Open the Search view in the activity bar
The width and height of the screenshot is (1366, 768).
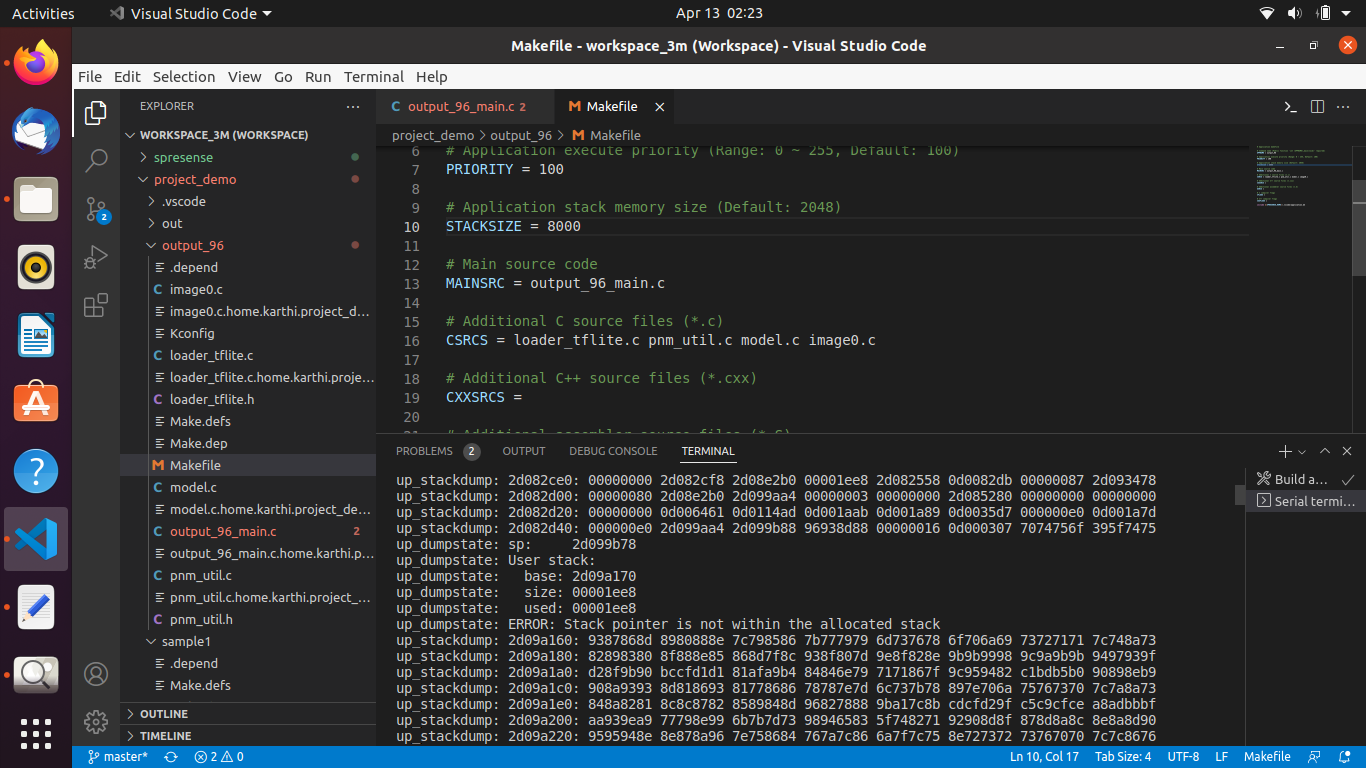(x=96, y=160)
